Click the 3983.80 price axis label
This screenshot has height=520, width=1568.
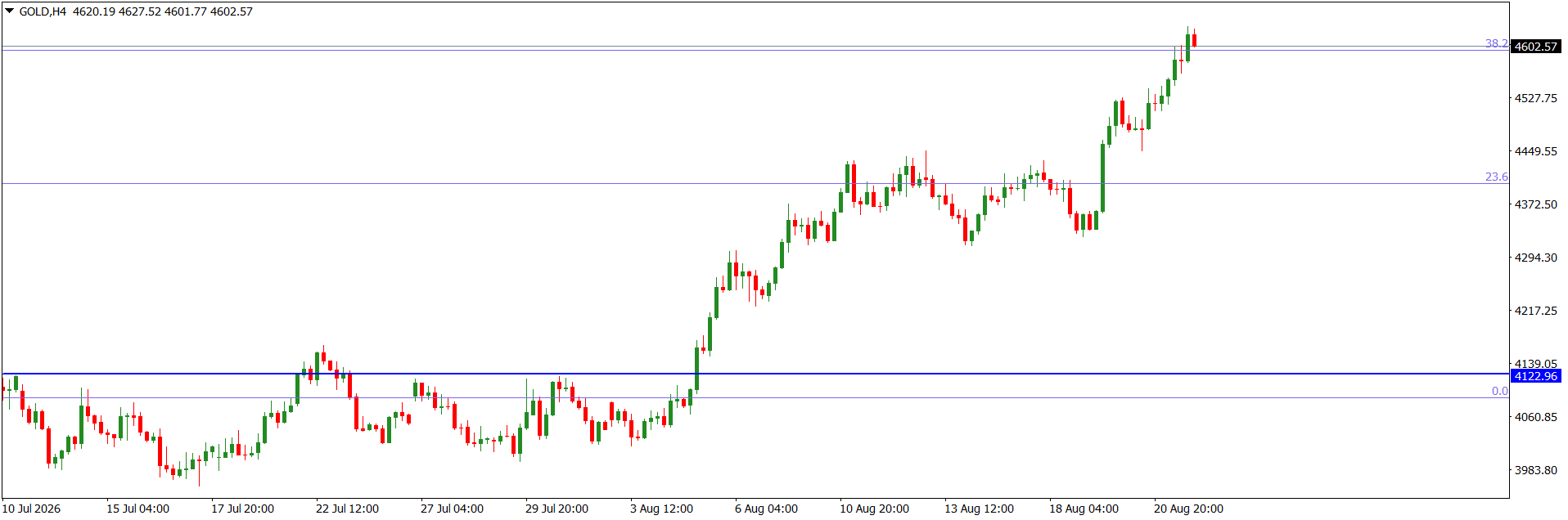[1536, 470]
